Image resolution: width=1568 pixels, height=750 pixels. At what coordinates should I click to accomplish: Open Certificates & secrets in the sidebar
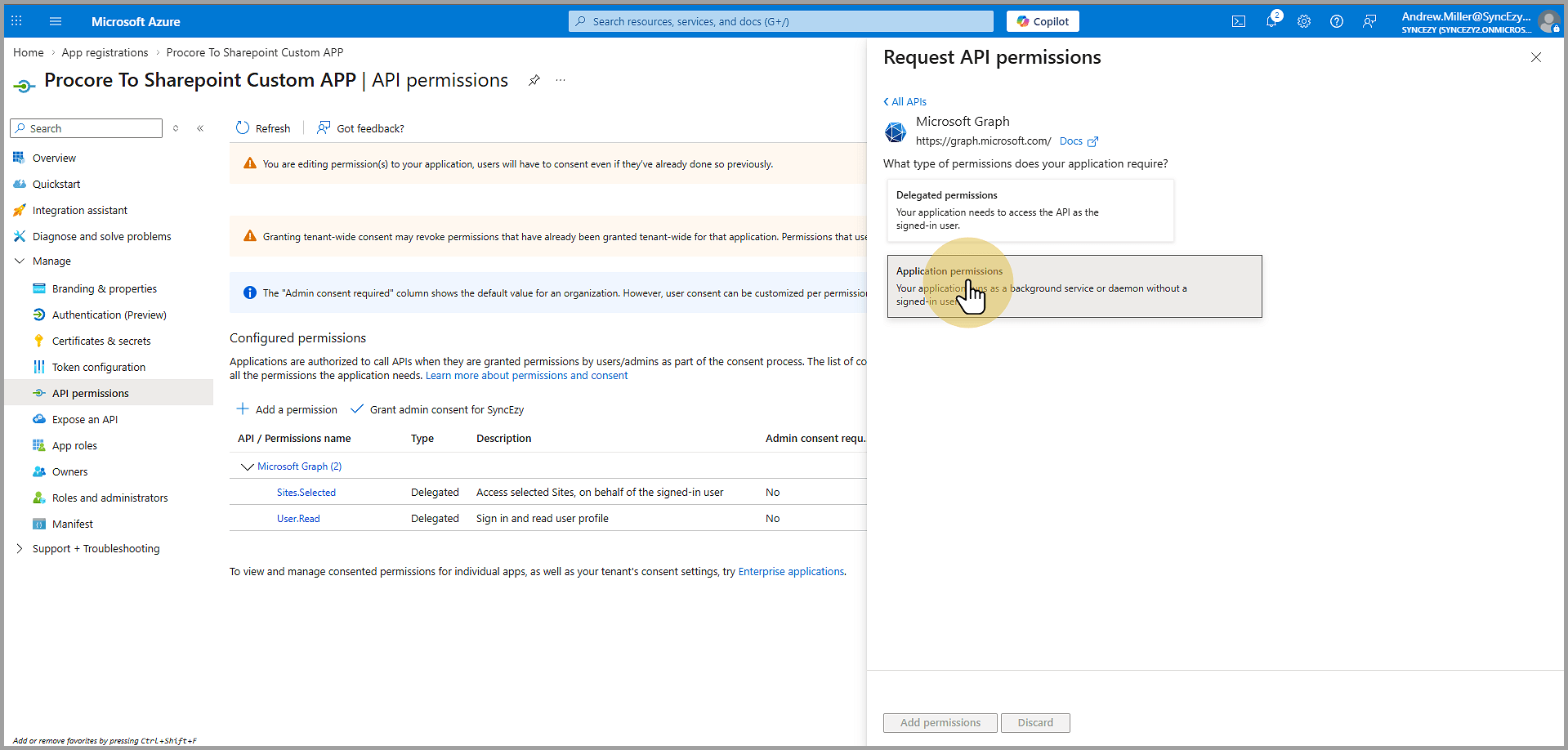(101, 342)
